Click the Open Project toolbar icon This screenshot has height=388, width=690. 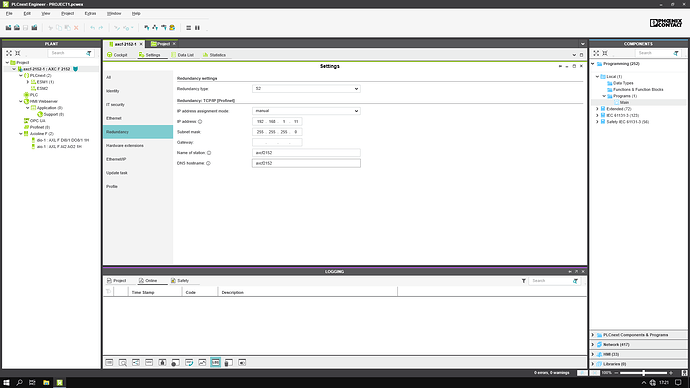pyautogui.click(x=17, y=28)
